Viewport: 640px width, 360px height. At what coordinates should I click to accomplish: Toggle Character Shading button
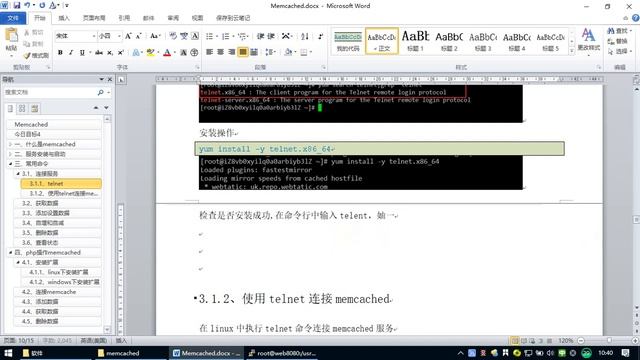[x=183, y=52]
